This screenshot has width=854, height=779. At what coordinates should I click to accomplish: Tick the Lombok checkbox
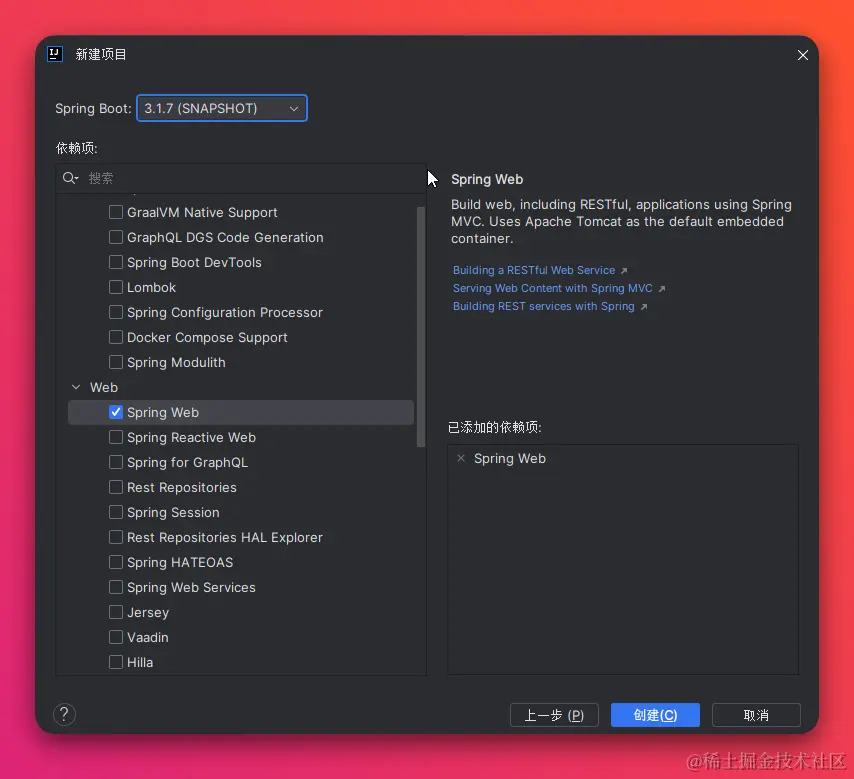click(x=115, y=287)
